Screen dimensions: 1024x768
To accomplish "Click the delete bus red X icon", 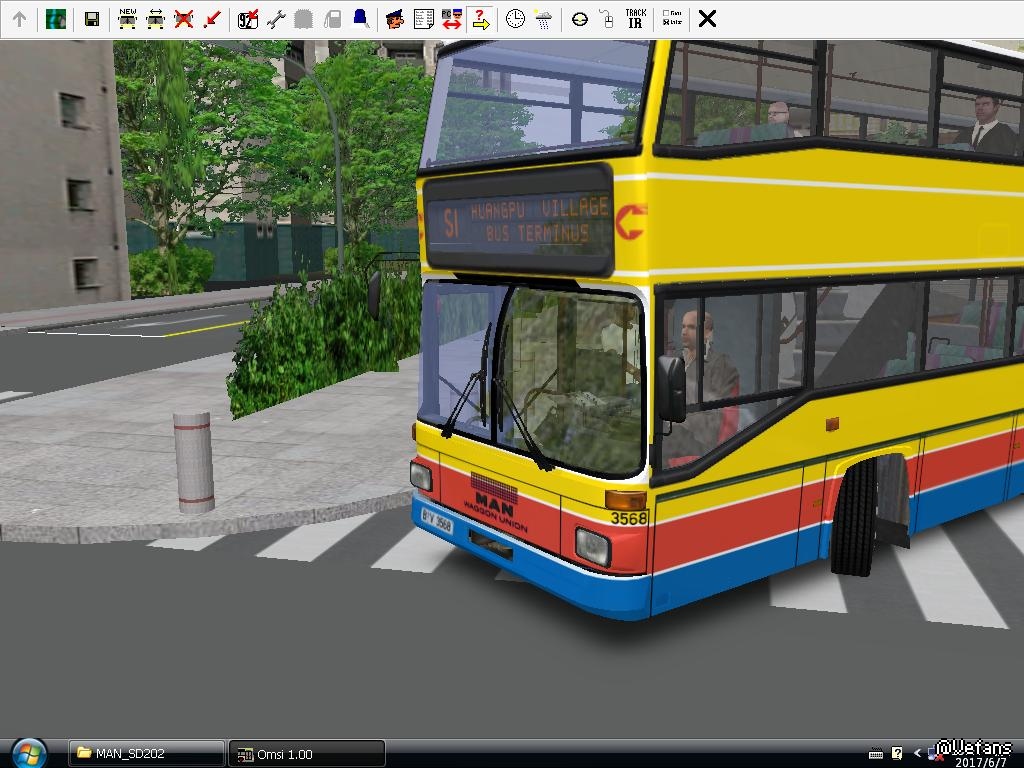I will point(184,19).
